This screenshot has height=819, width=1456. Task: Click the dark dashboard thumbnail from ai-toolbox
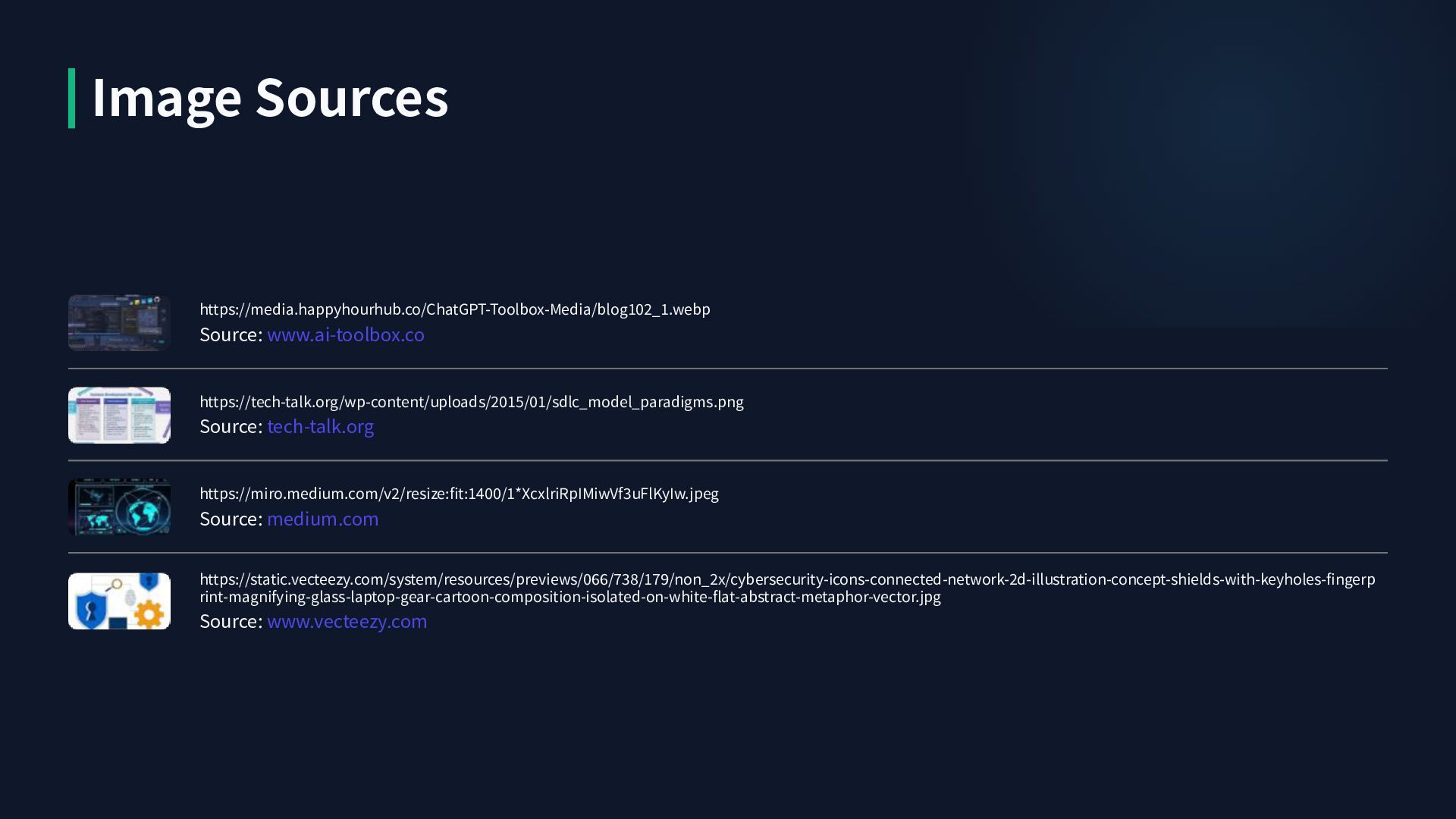click(119, 323)
